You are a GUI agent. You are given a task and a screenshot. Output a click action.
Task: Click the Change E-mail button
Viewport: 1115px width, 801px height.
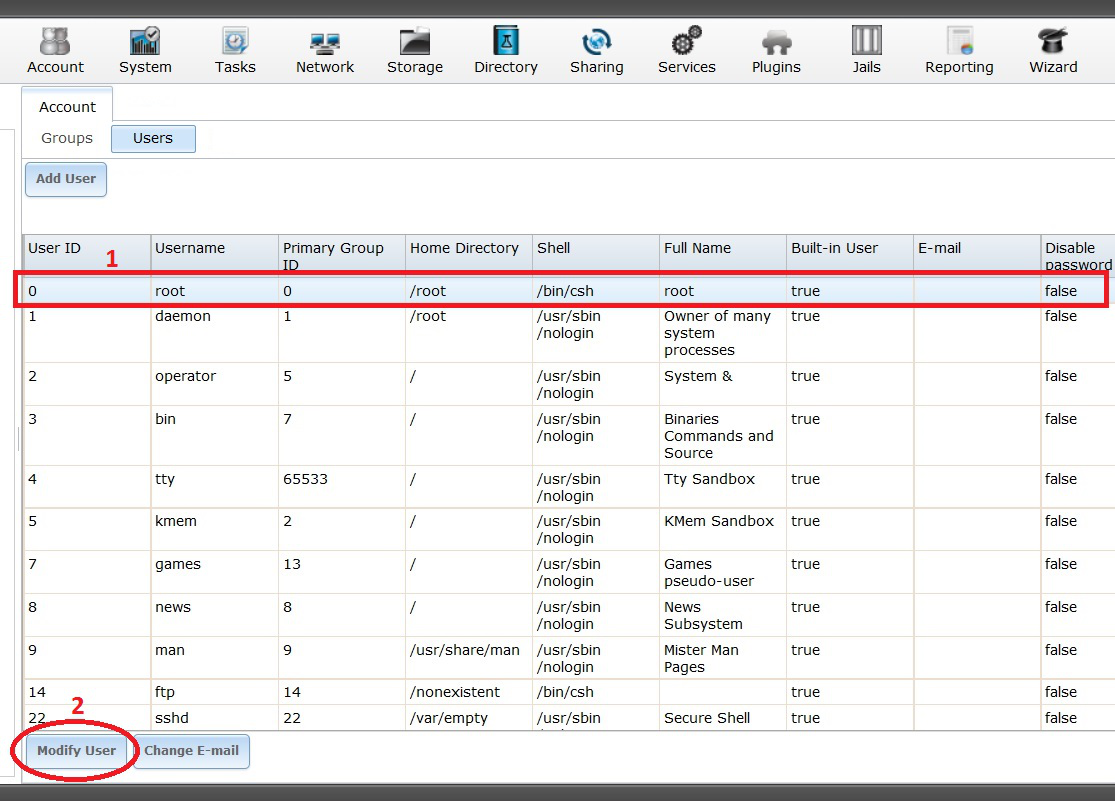[191, 751]
